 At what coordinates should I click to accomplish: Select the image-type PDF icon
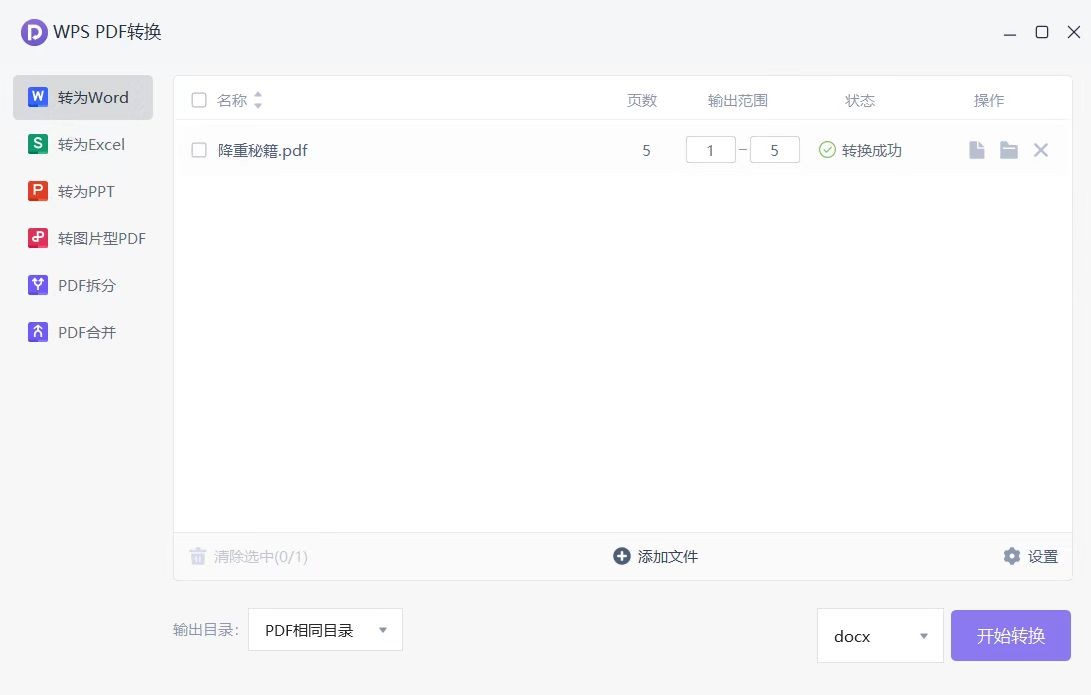pyautogui.click(x=38, y=238)
